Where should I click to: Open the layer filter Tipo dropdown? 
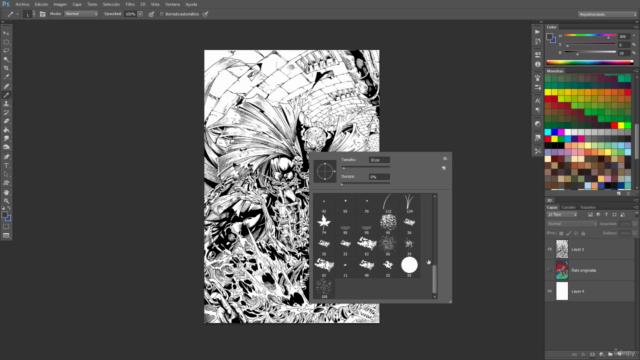pos(562,215)
